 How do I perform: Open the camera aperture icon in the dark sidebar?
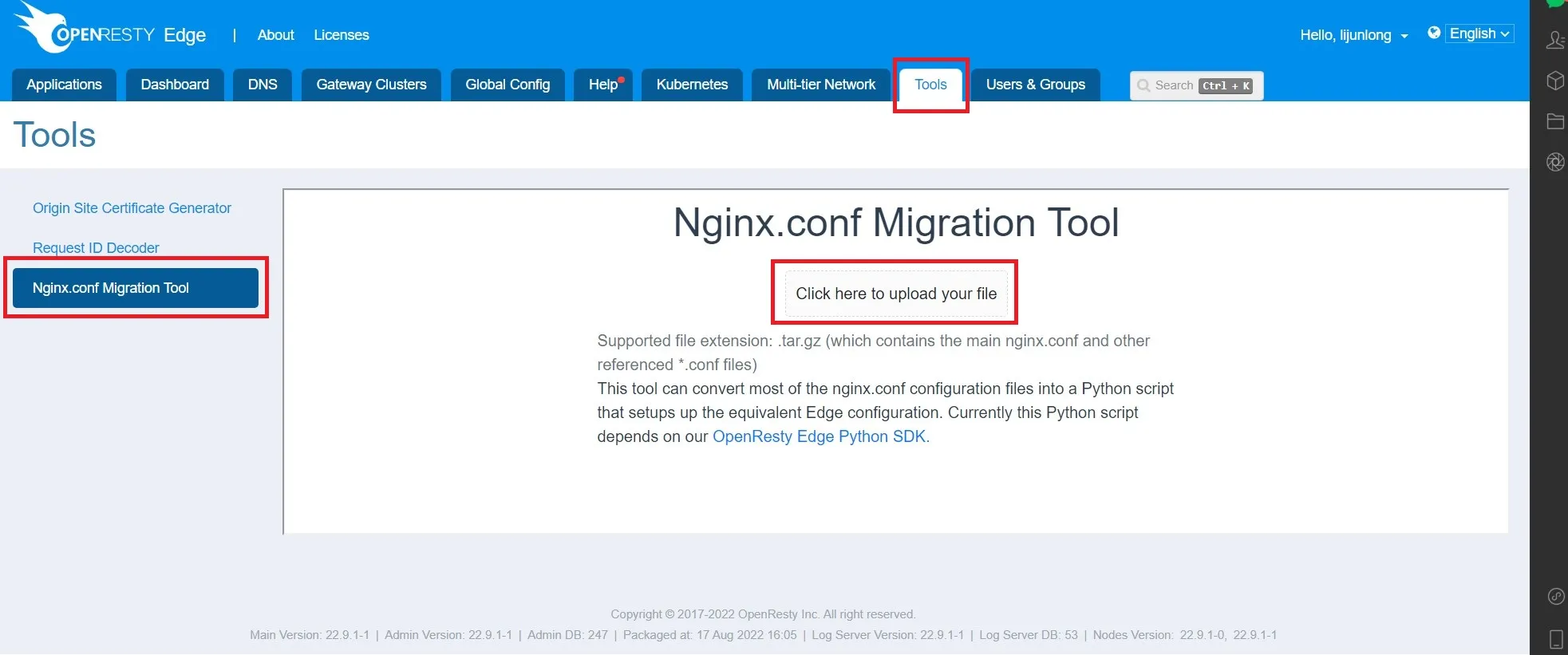[x=1555, y=162]
